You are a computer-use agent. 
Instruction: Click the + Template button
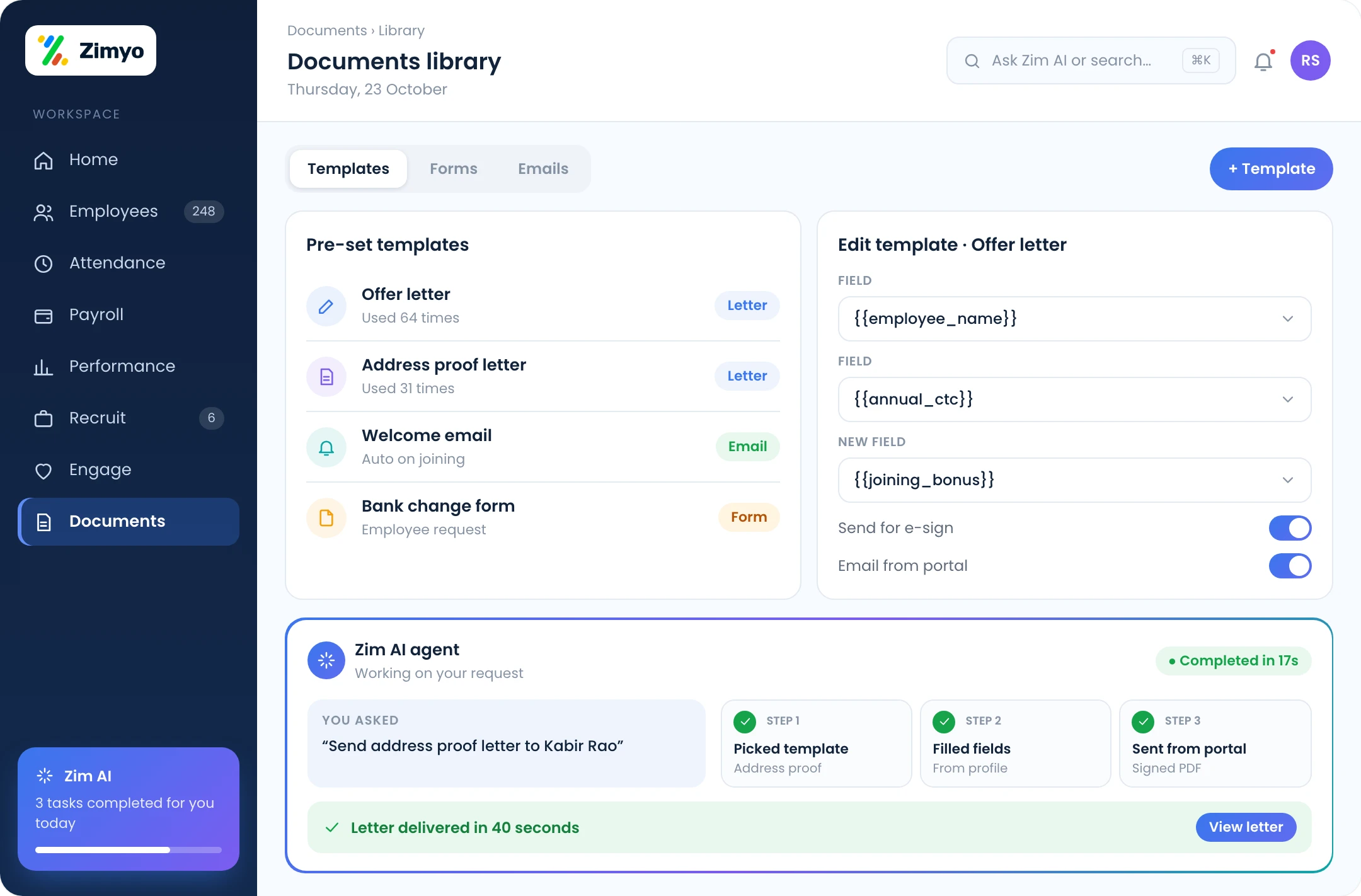coord(1272,169)
